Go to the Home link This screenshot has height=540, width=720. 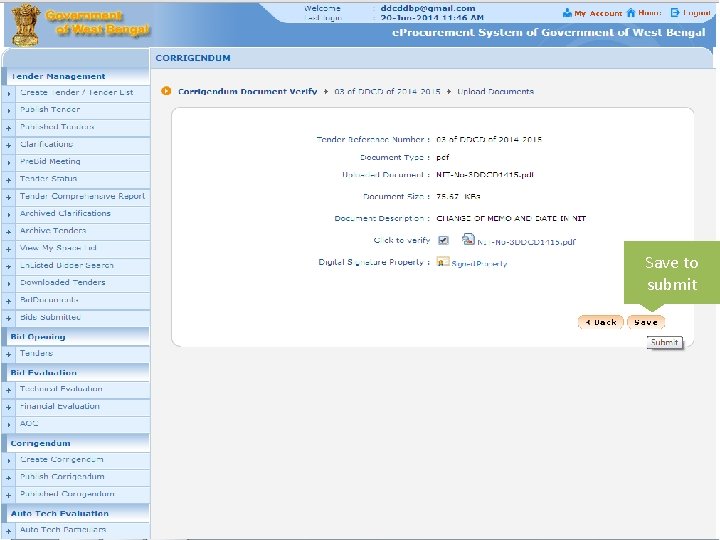pos(650,13)
